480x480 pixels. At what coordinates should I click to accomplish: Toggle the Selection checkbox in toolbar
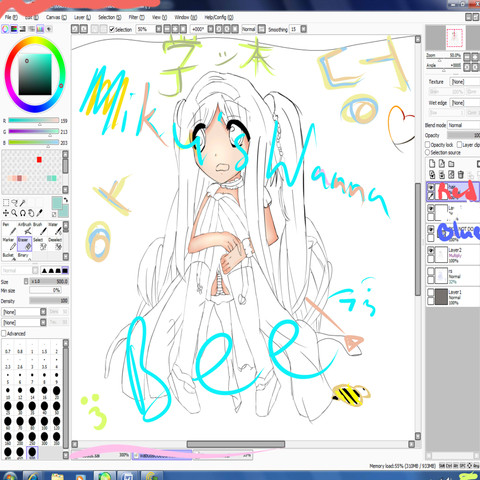[112, 29]
